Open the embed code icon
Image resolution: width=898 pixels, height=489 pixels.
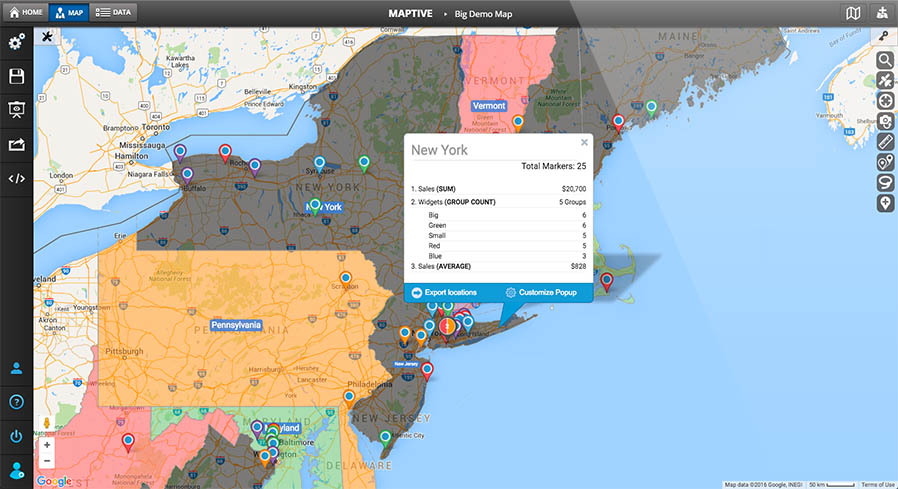(x=16, y=179)
